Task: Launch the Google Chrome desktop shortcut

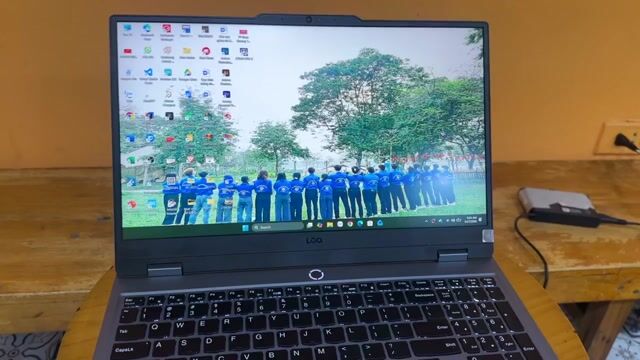Action: [x=130, y=116]
